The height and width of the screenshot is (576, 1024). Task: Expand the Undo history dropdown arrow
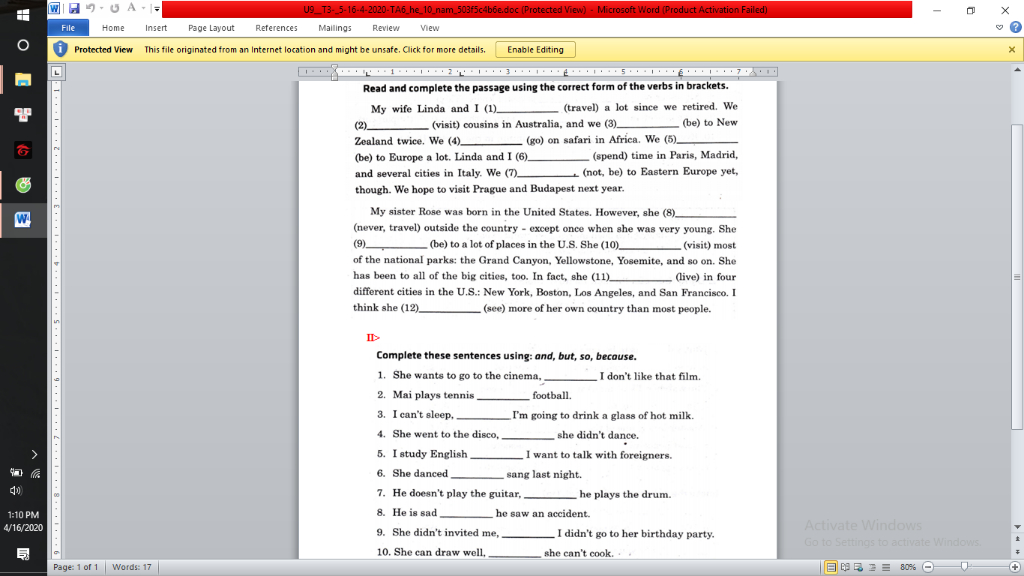(x=102, y=8)
